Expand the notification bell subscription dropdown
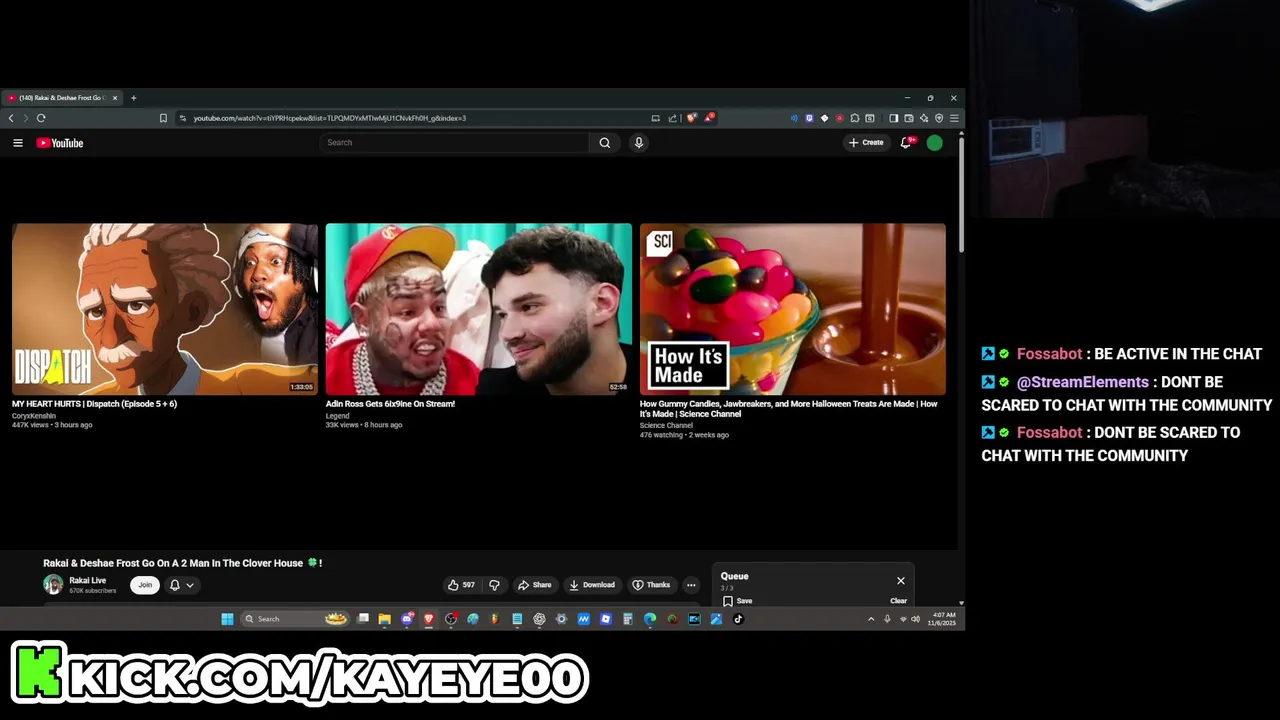The height and width of the screenshot is (720, 1280). point(181,585)
